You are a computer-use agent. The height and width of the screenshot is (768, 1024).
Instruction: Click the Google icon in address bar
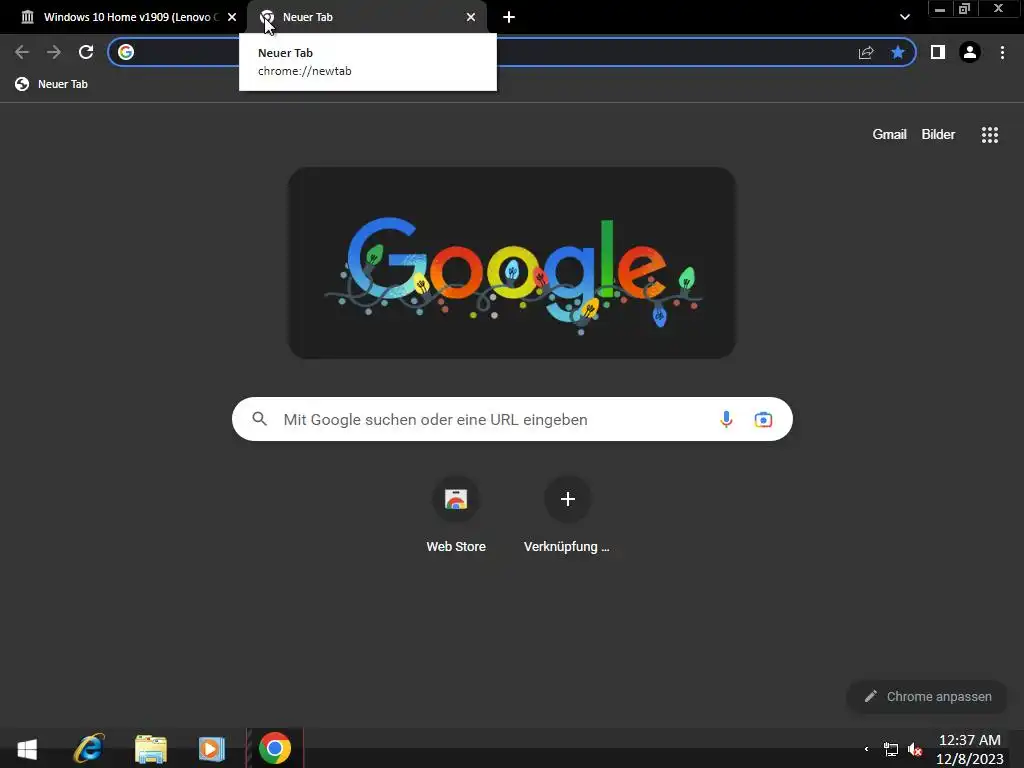click(126, 52)
